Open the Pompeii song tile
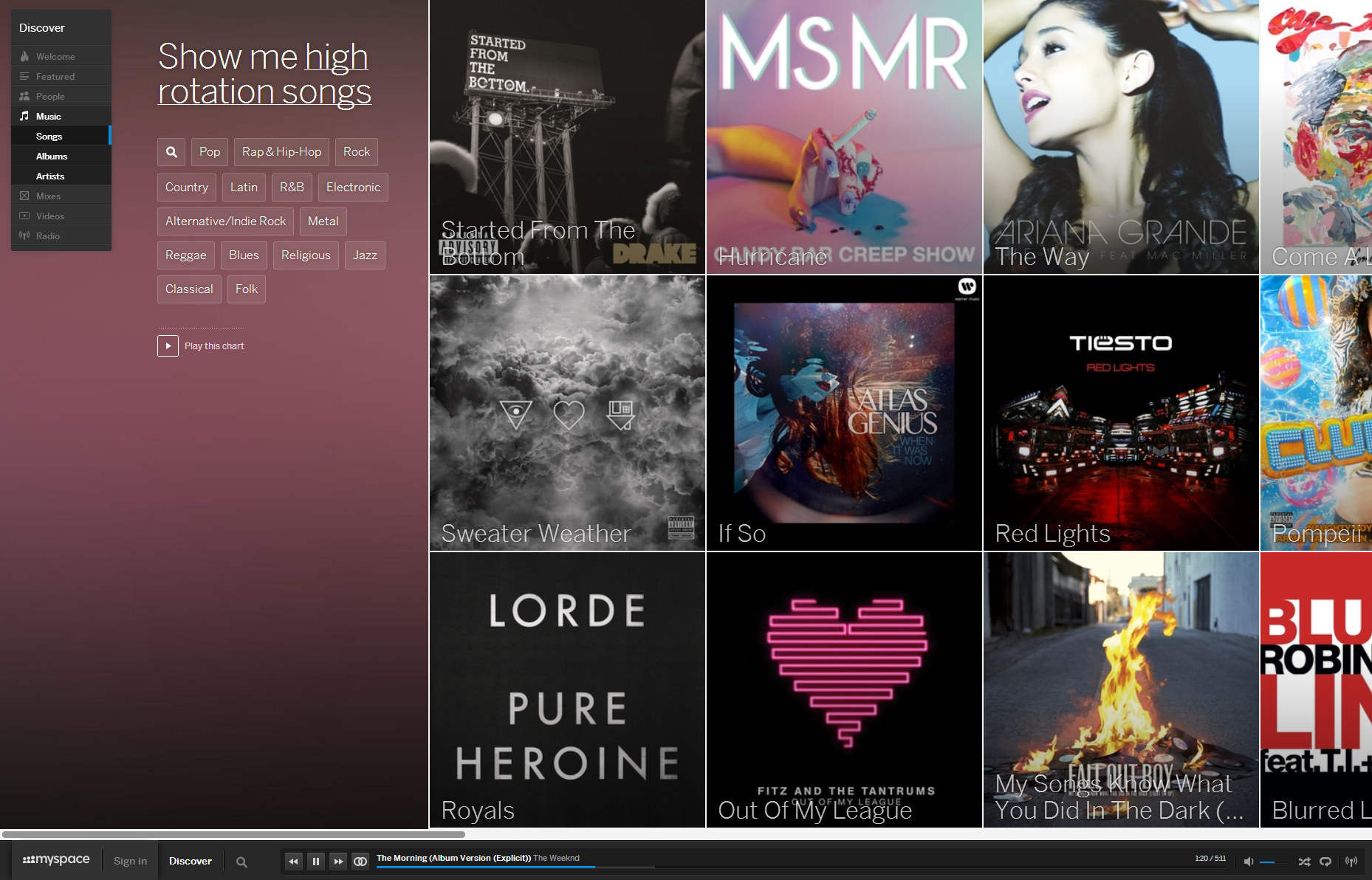The height and width of the screenshot is (880, 1372). [1316, 413]
